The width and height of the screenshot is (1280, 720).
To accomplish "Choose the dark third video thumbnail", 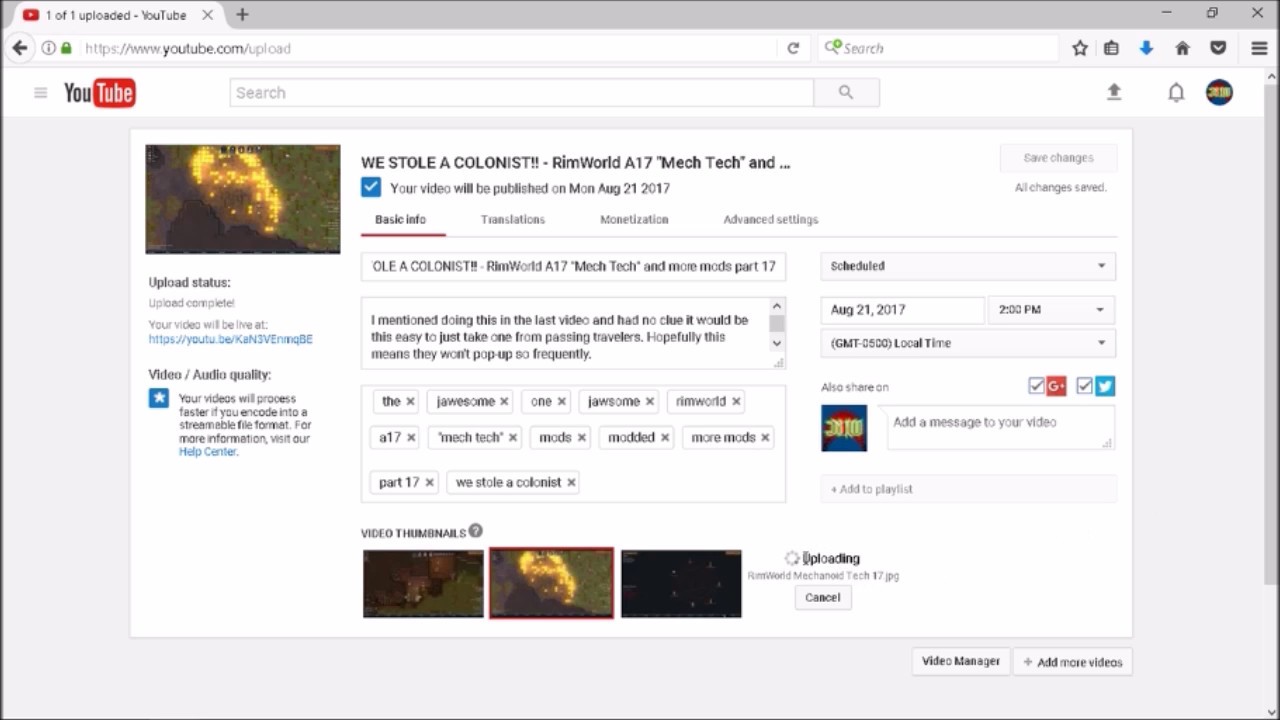I will 681,583.
